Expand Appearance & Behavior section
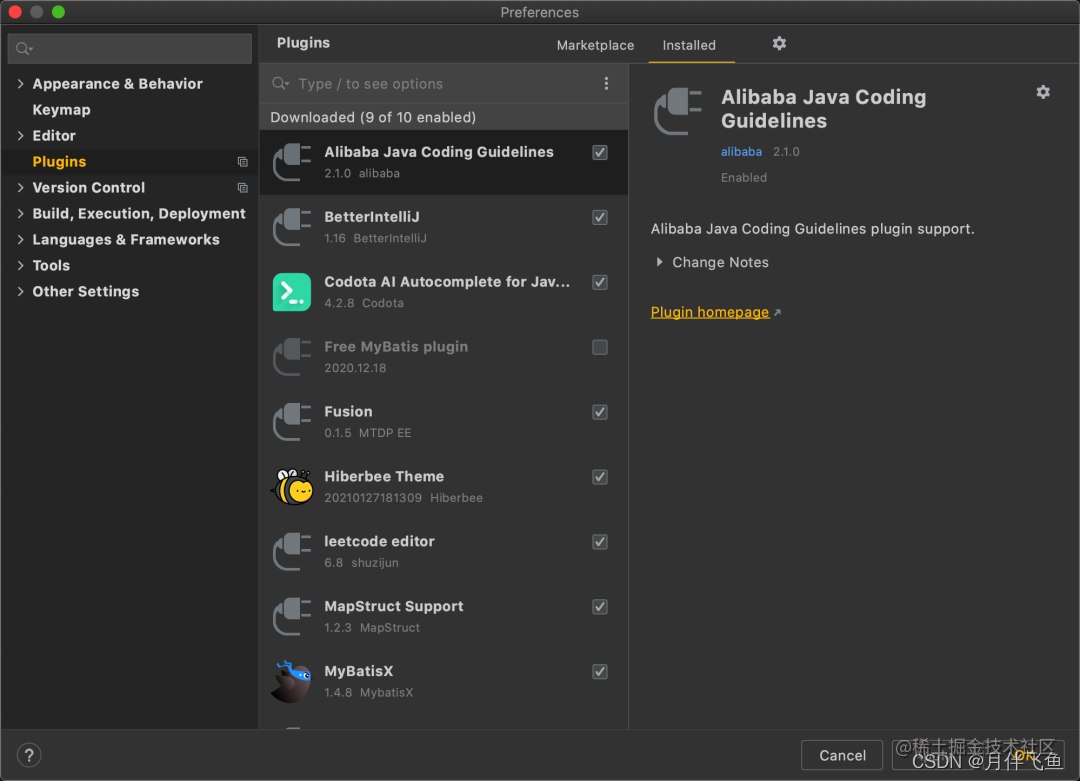 tap(21, 84)
